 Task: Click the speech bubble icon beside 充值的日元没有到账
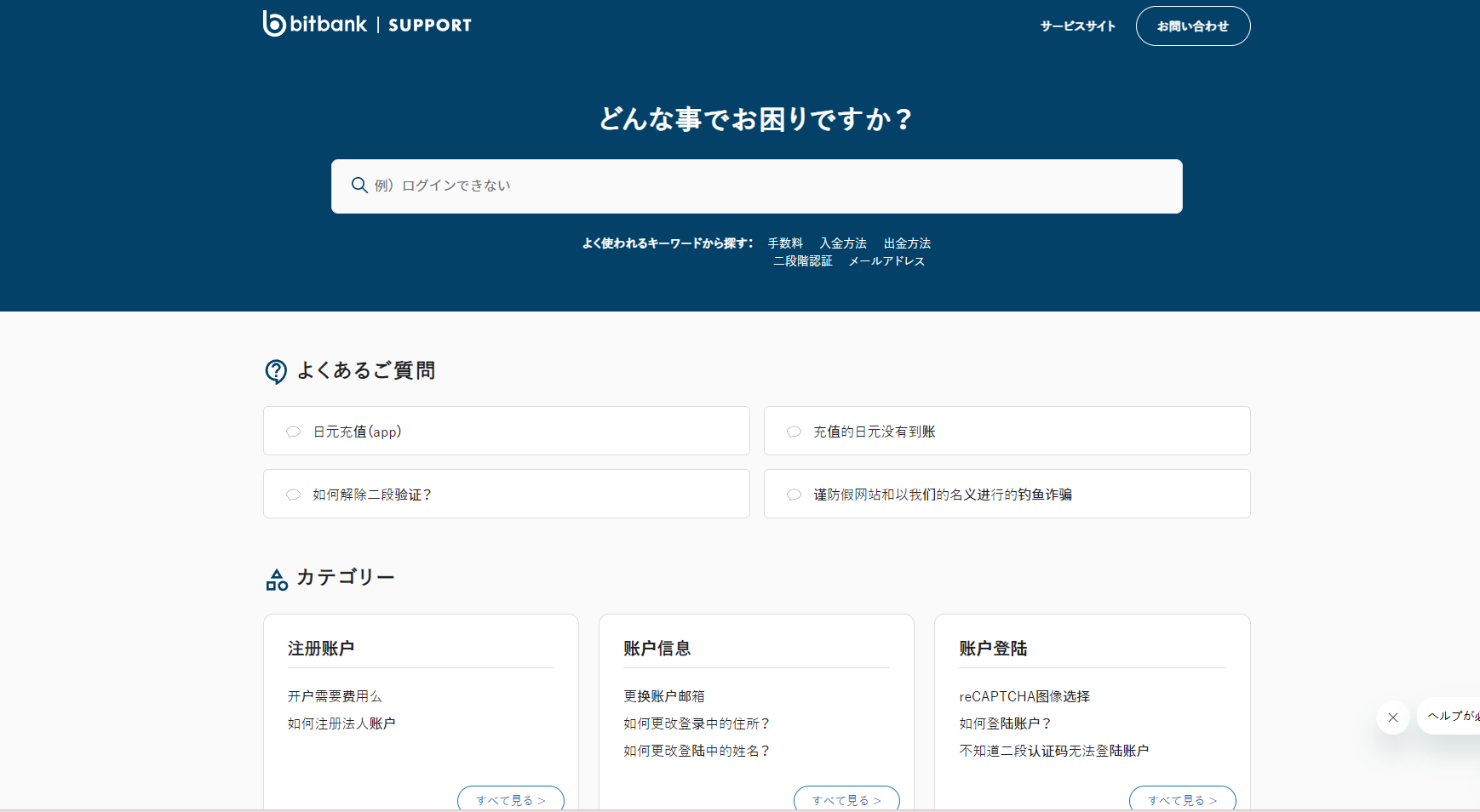(x=794, y=431)
